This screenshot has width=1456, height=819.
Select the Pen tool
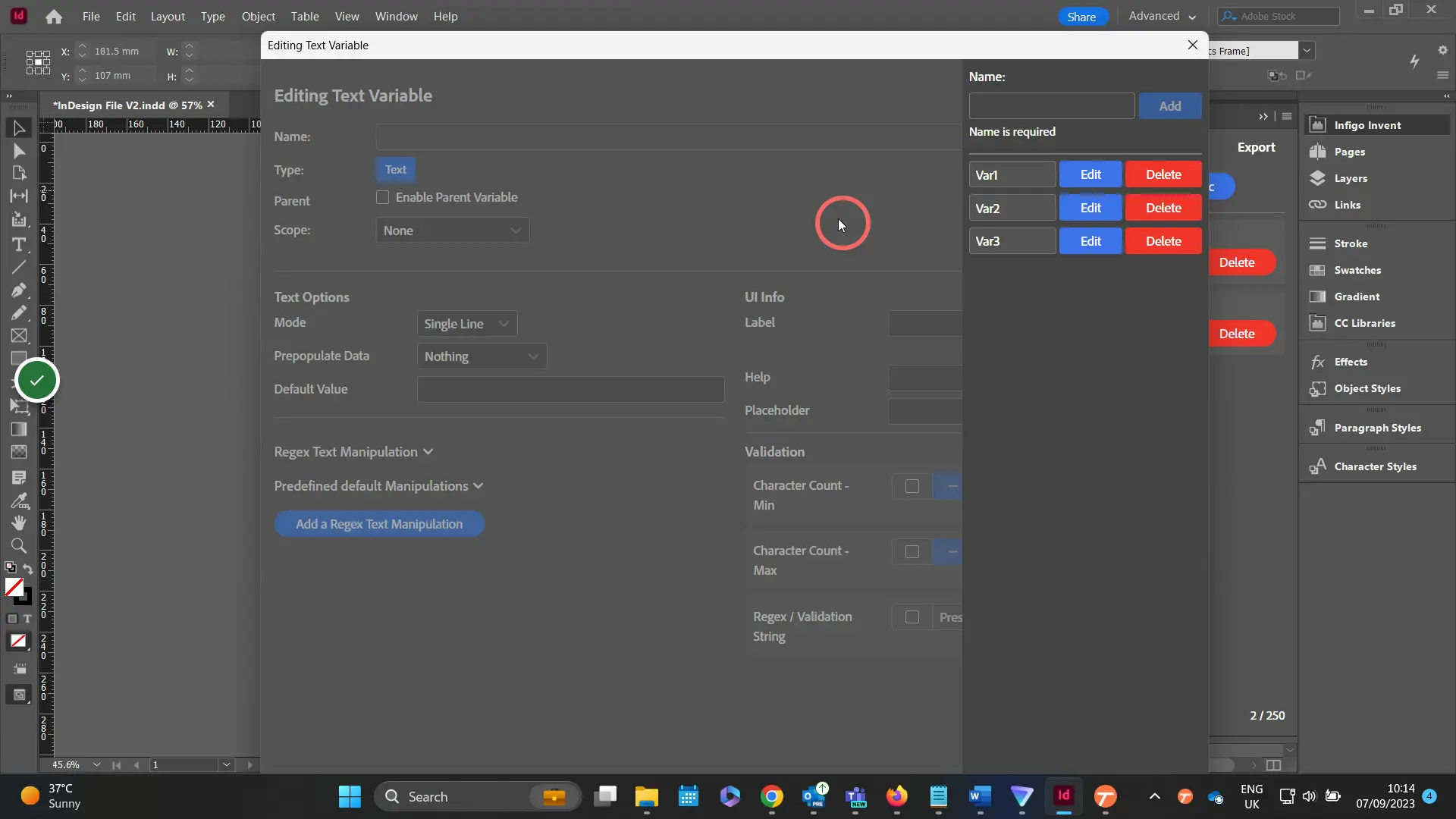pos(19,290)
